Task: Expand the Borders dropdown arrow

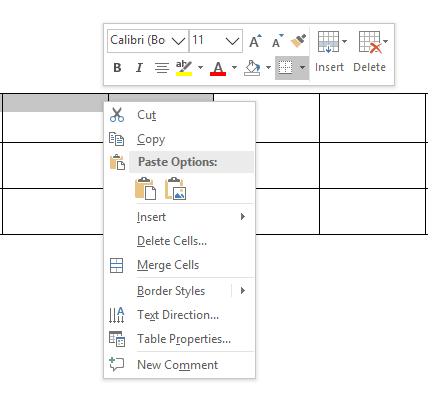Action: (x=302, y=68)
